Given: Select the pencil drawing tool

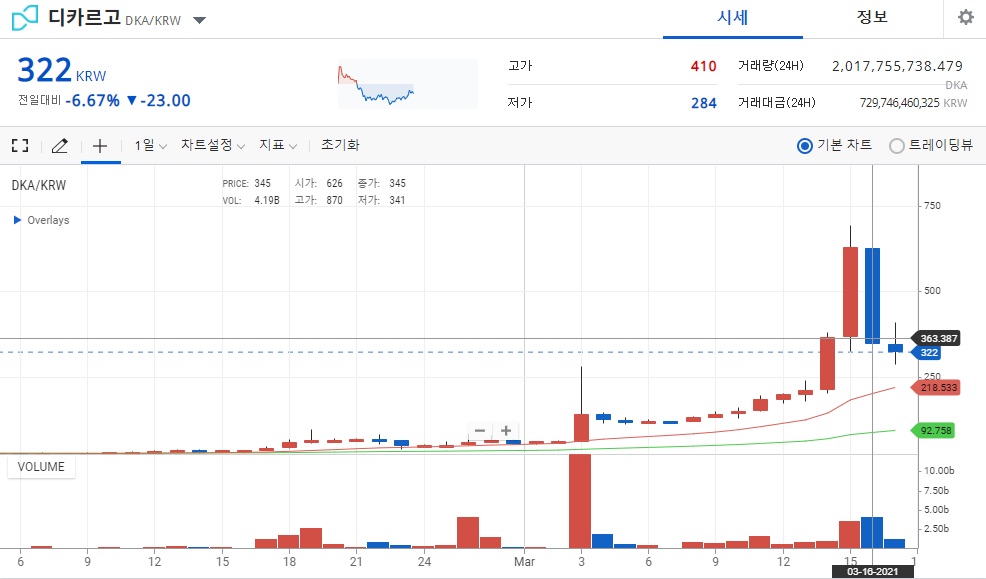Looking at the screenshot, I should pos(60,146).
